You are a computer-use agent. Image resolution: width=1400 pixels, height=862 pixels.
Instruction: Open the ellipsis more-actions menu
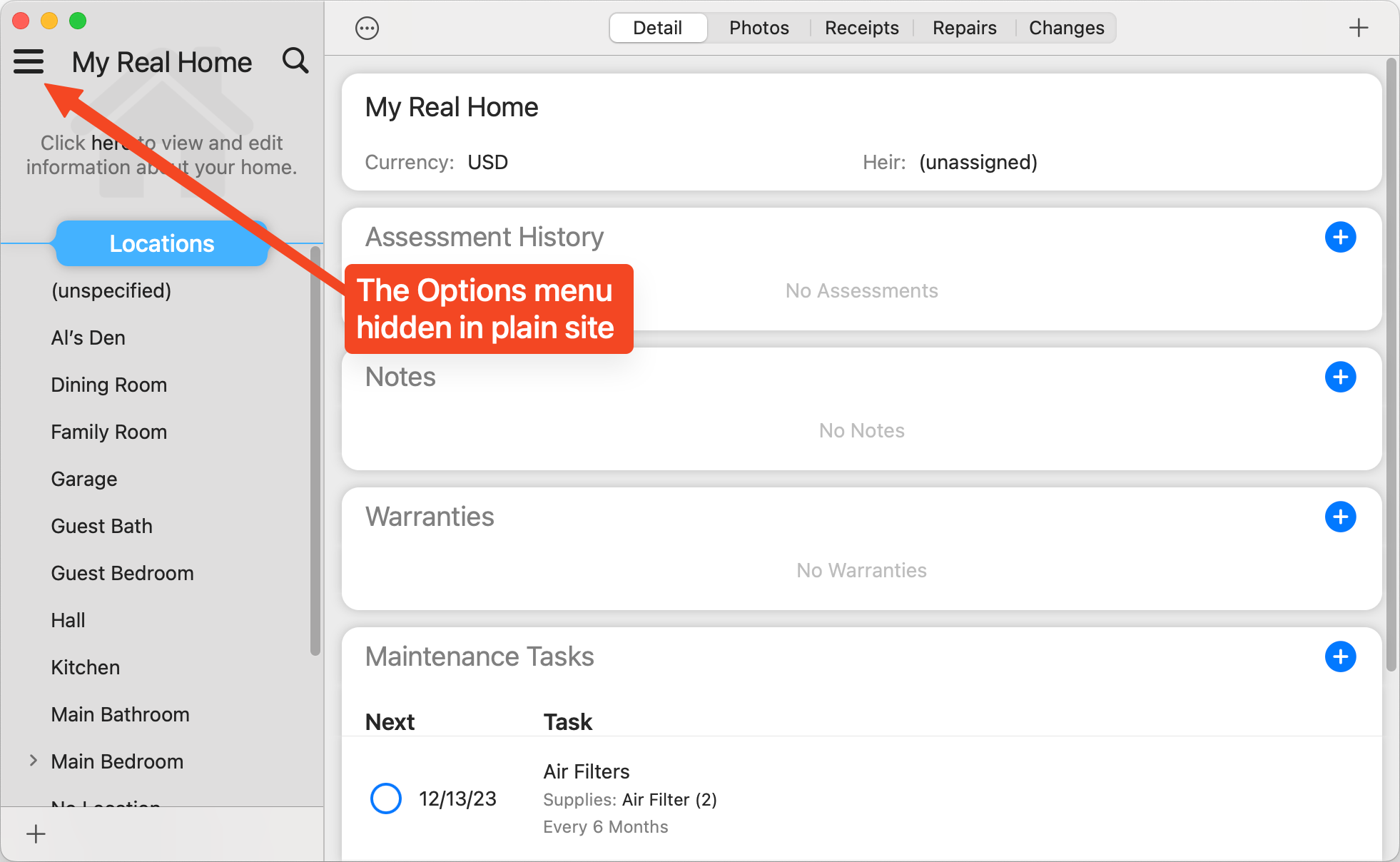coord(367,29)
